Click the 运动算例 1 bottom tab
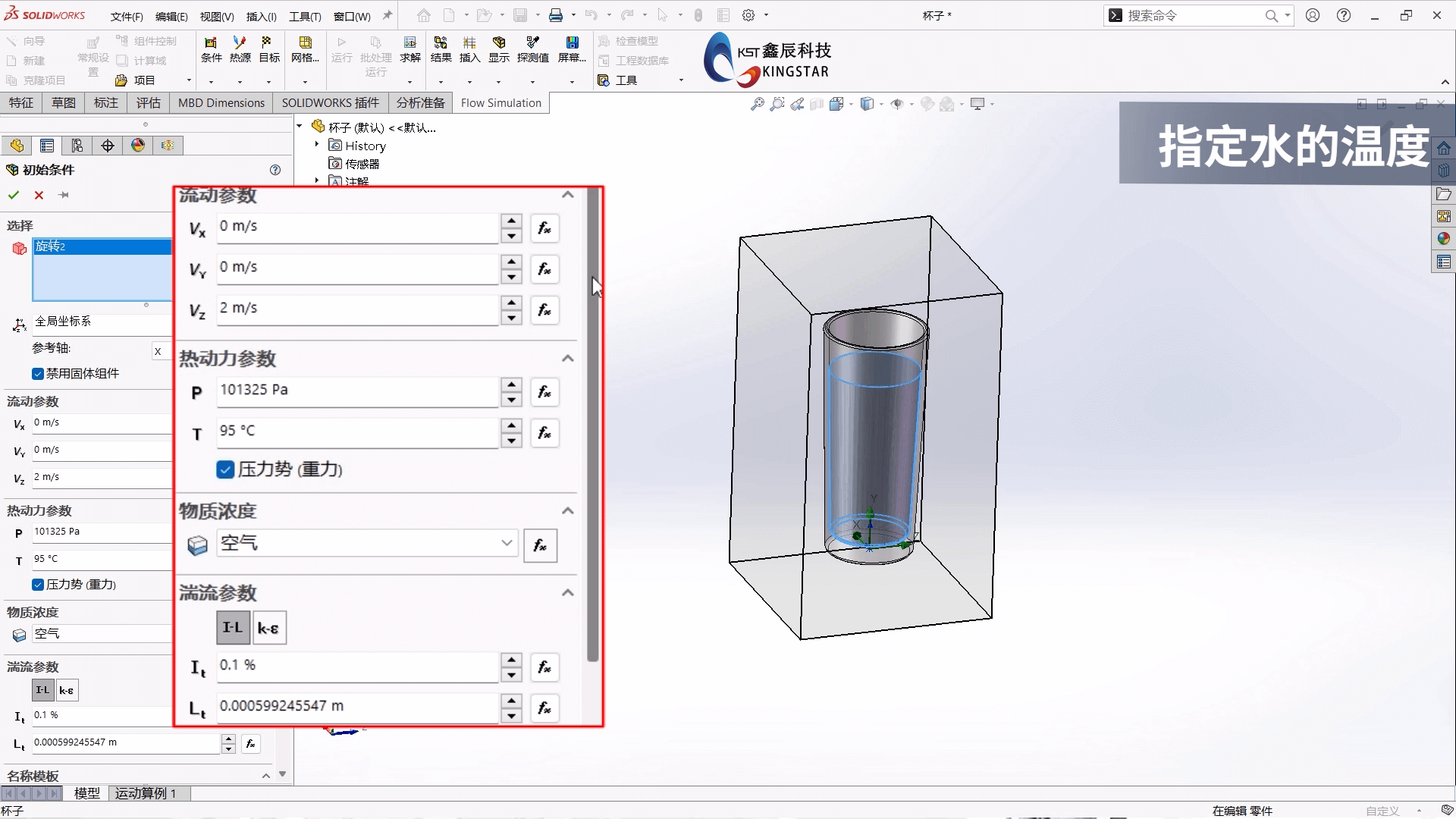 [x=146, y=793]
